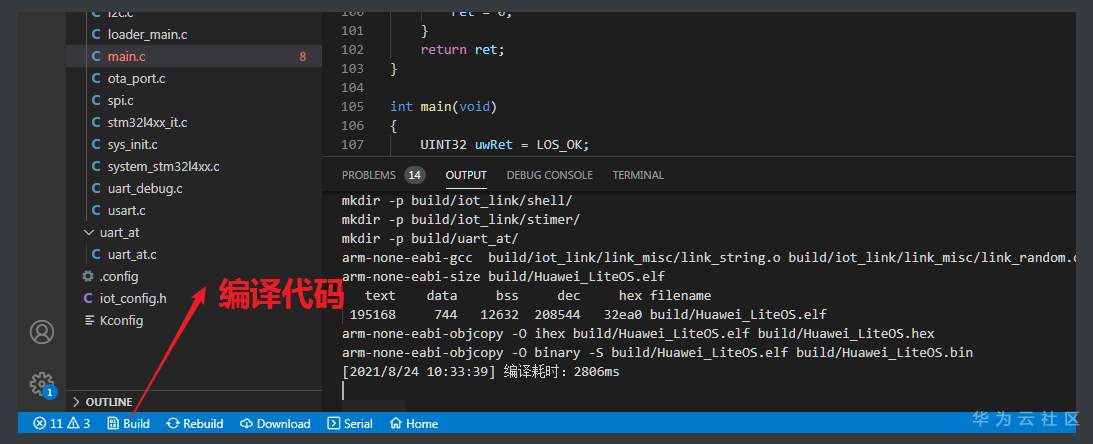
Task: Click 'UINT32 uwRet = LOS_OK;' code line
Action: [x=505, y=144]
